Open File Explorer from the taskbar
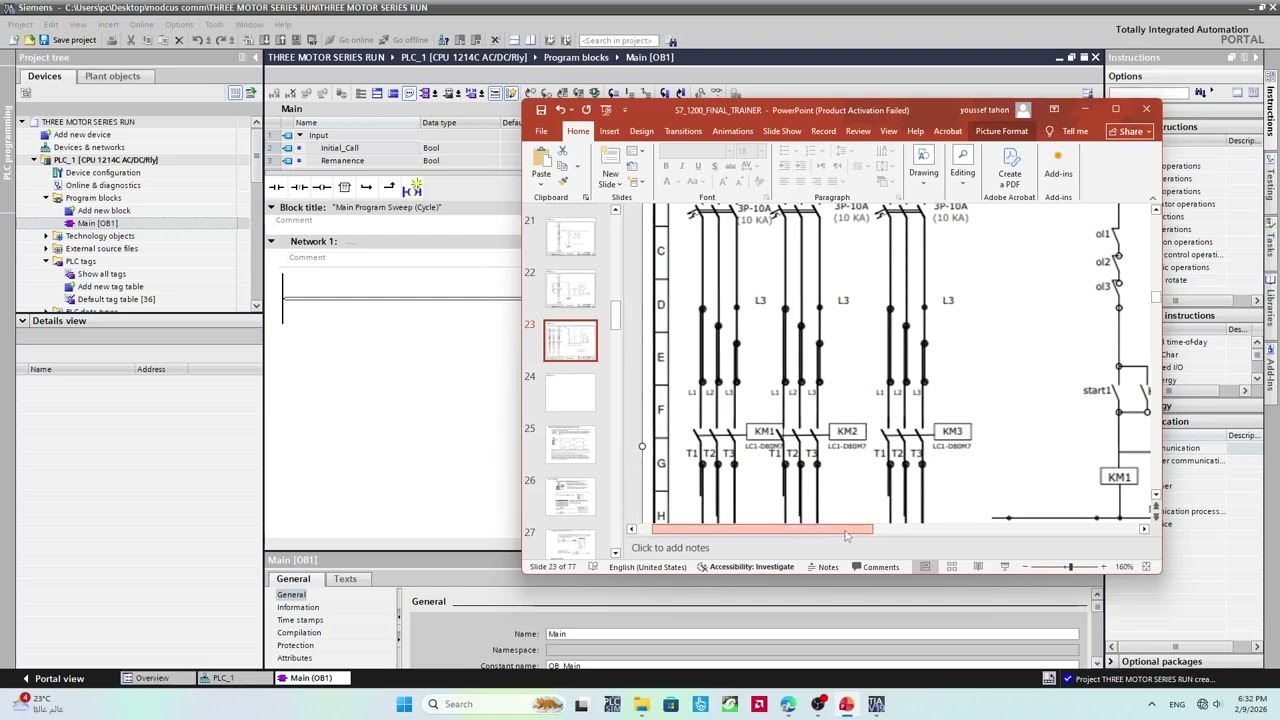Screen dimensions: 1280x720 point(641,704)
